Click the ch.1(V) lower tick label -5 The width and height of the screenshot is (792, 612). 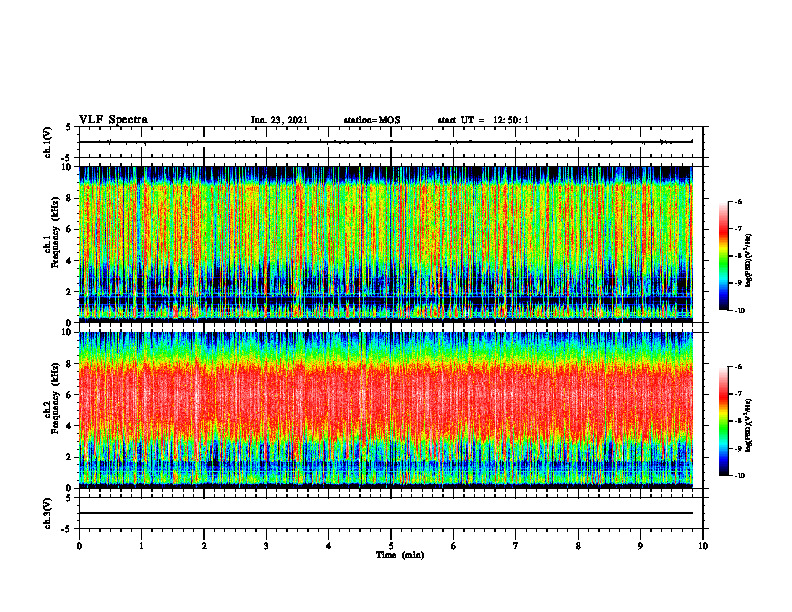pos(68,158)
